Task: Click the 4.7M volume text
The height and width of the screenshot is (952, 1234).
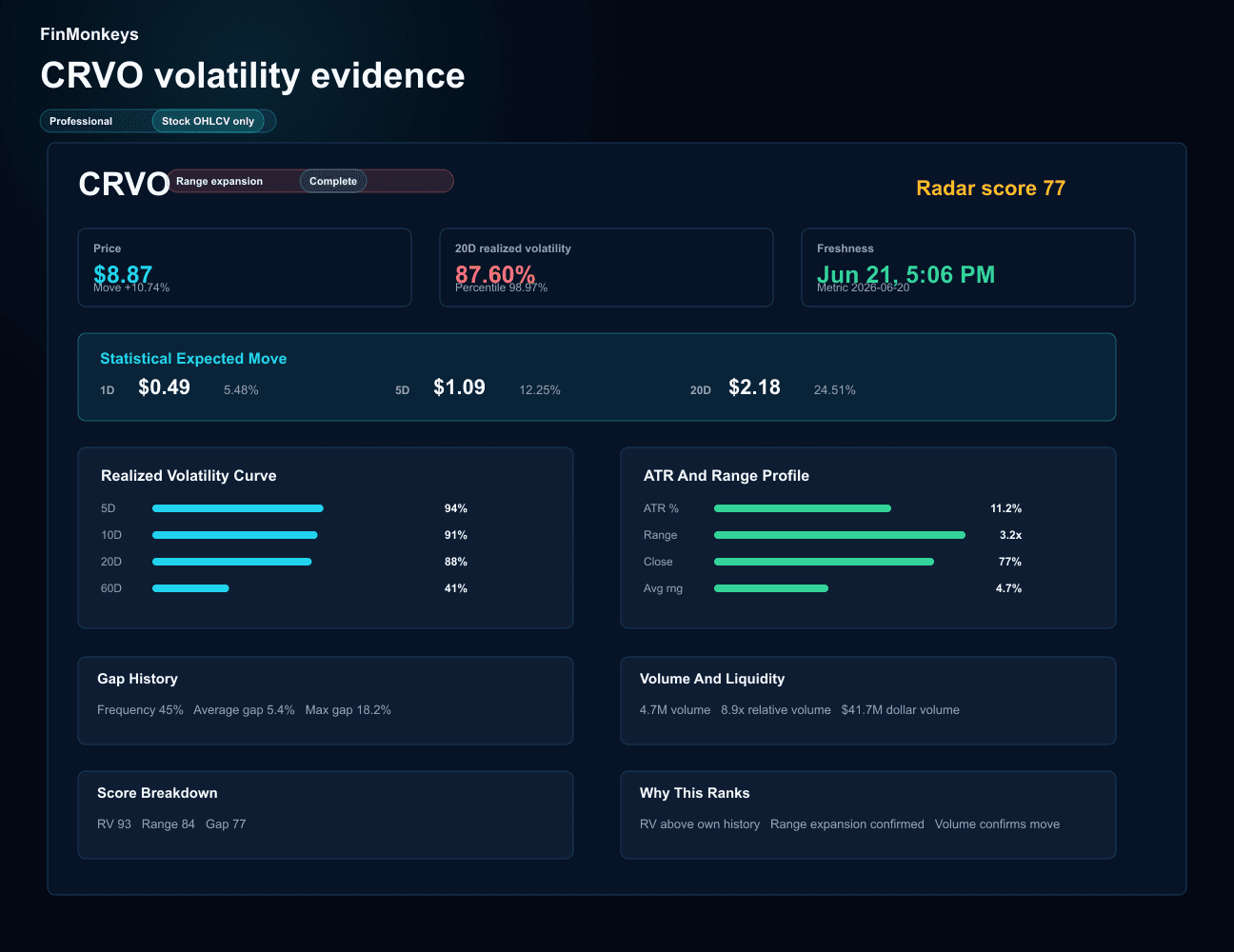Action: [675, 710]
